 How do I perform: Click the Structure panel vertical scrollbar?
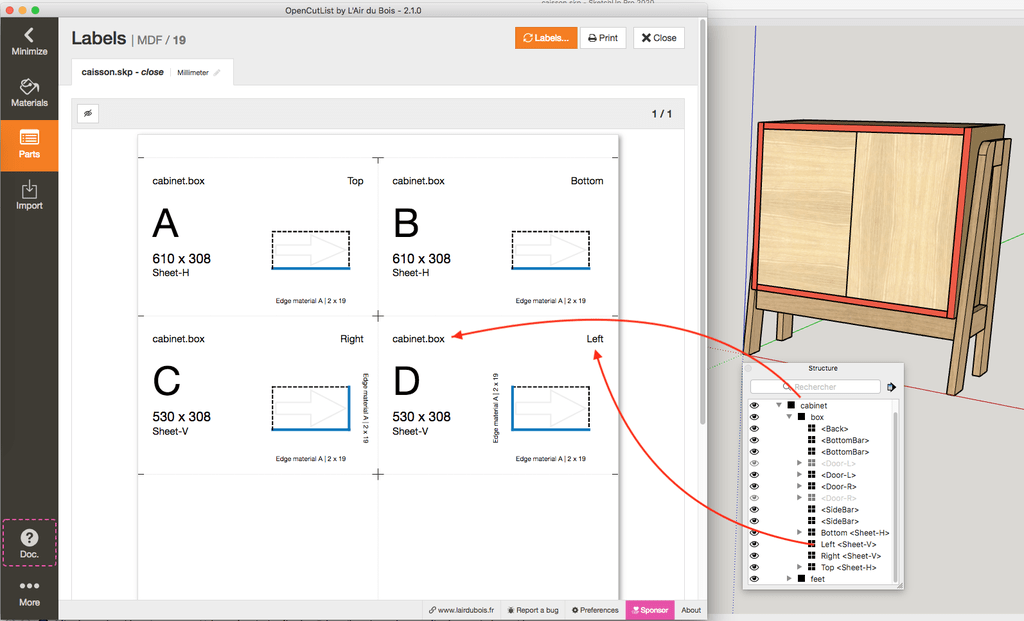click(895, 496)
